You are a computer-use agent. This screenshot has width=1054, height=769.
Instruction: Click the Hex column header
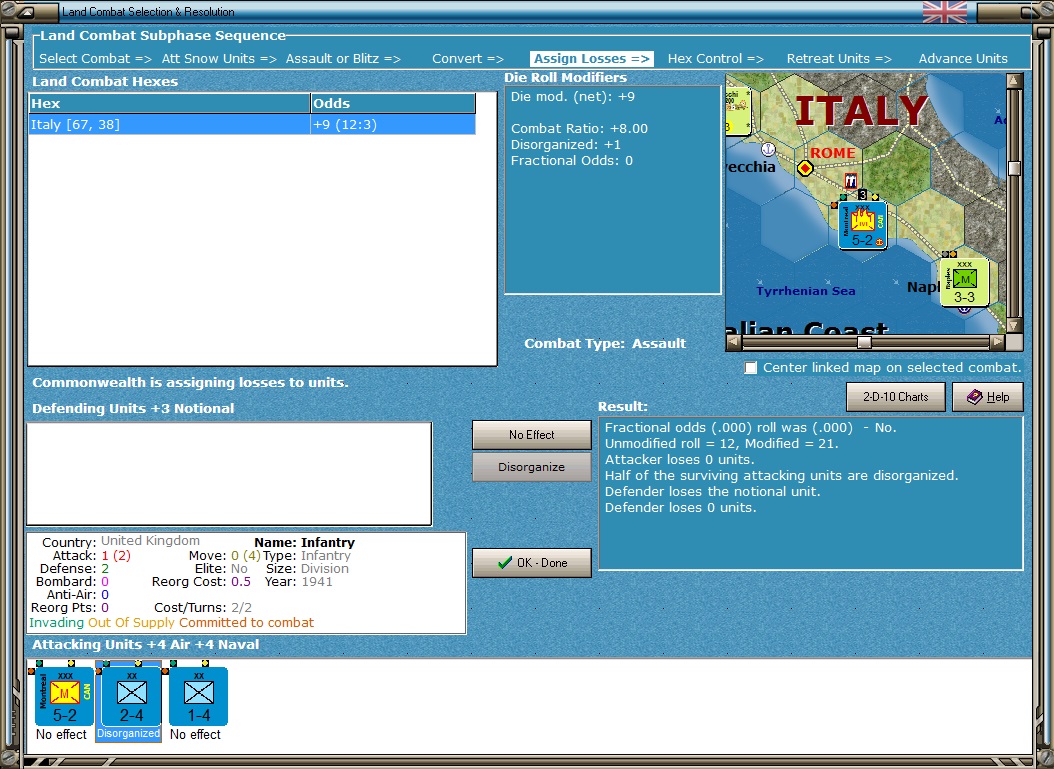(169, 104)
